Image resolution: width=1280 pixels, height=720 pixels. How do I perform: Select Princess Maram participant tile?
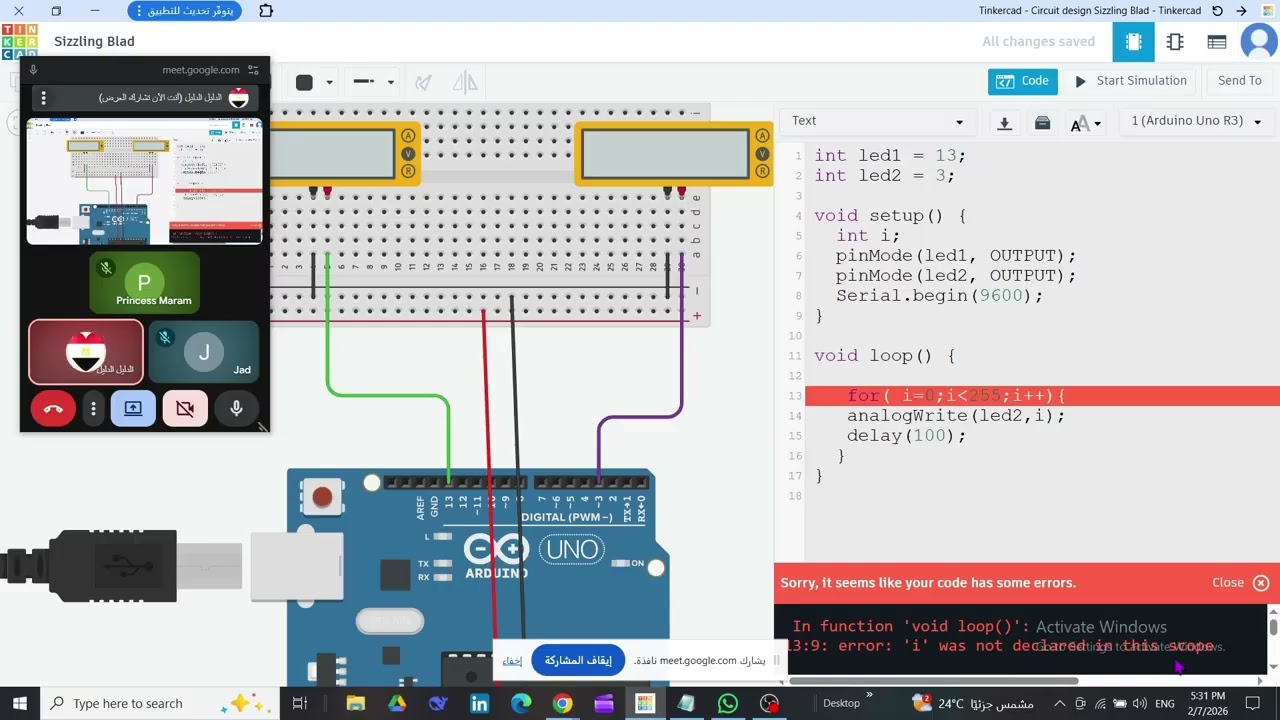145,282
